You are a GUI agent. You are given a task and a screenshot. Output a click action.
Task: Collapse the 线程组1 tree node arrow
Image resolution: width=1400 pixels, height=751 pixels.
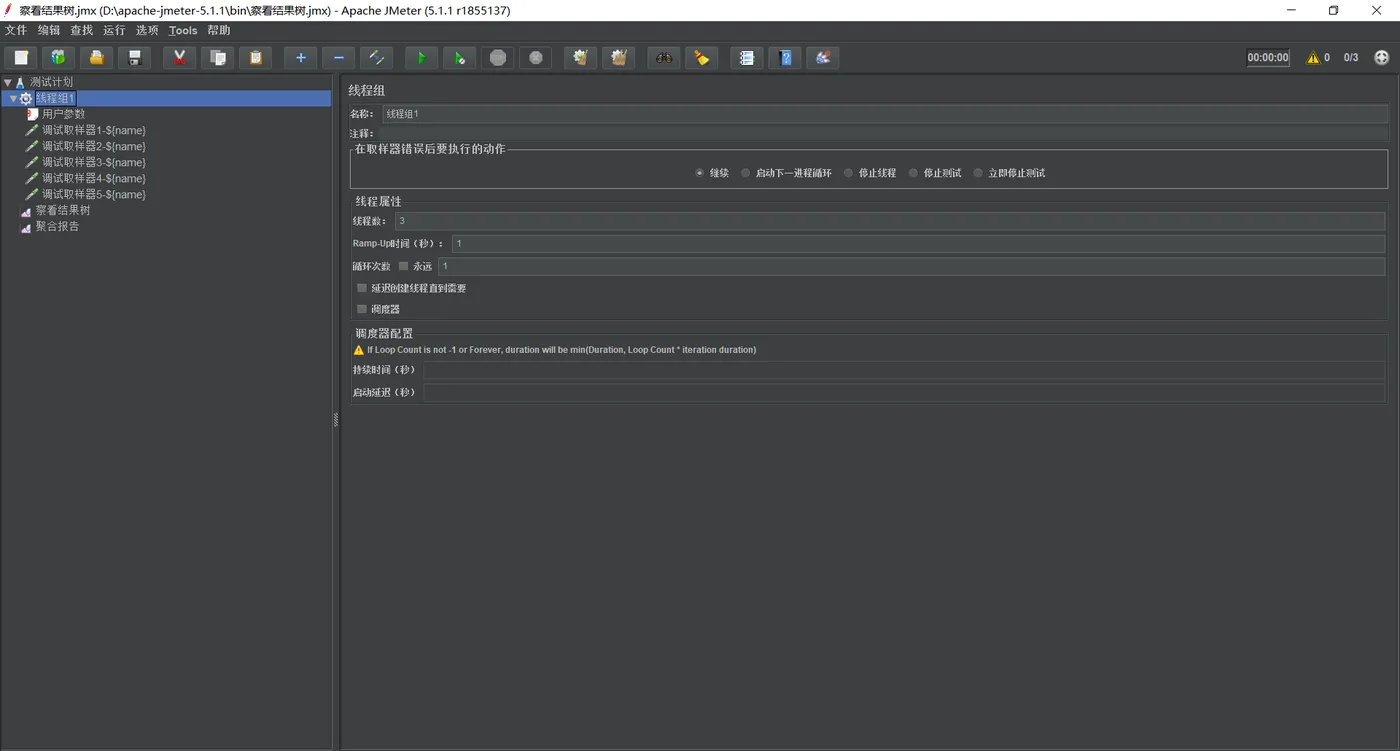point(13,98)
